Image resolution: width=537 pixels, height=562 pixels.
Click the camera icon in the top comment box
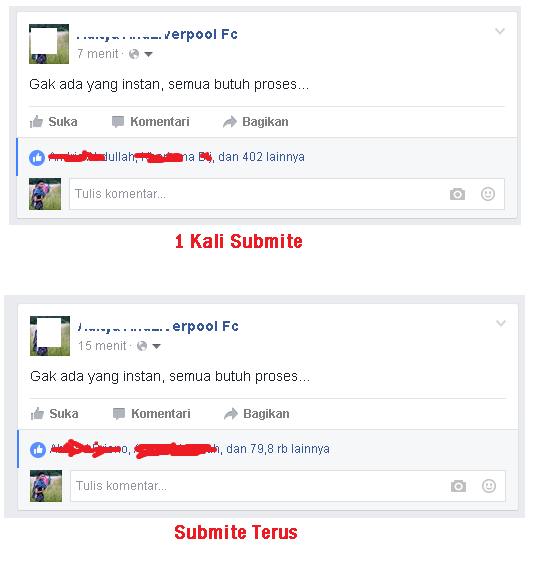pyautogui.click(x=457, y=194)
